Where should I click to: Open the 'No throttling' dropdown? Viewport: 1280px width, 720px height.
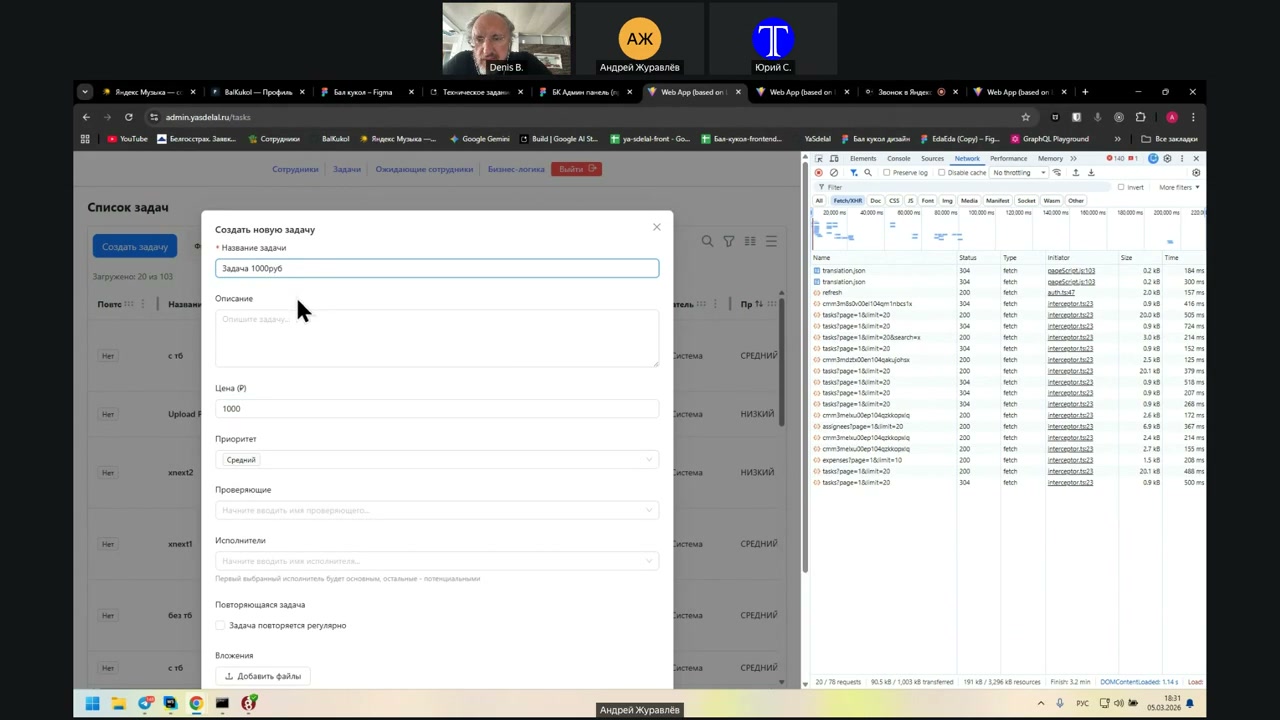[1016, 173]
